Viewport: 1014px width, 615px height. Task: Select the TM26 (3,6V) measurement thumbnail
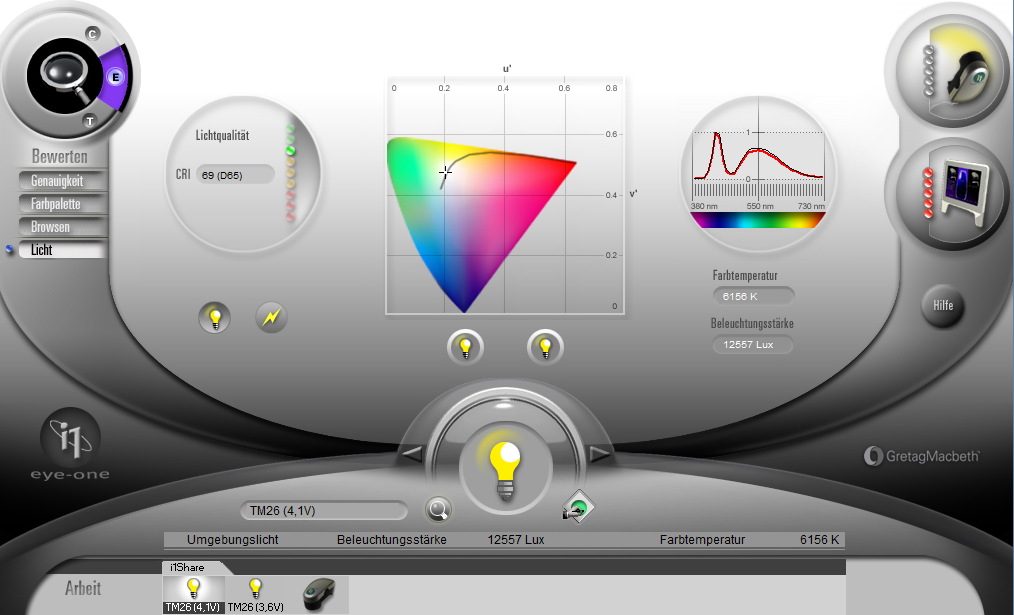point(255,594)
